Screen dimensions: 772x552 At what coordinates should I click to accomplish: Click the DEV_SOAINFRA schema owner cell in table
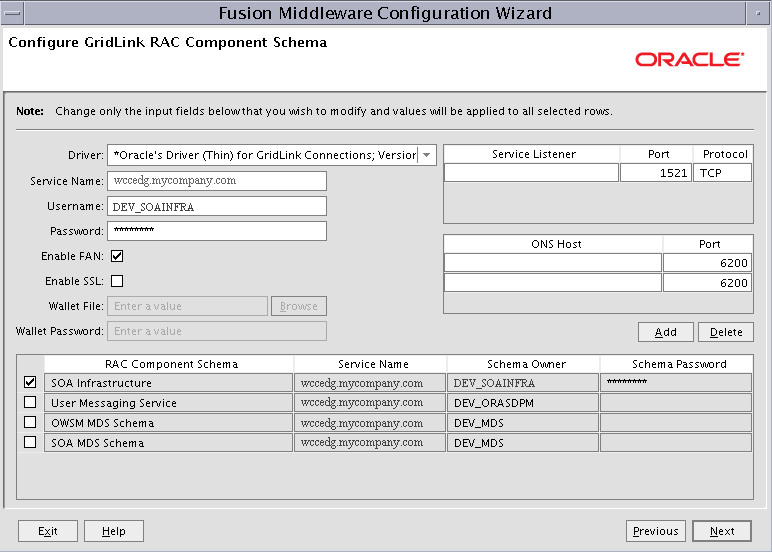tap(523, 383)
